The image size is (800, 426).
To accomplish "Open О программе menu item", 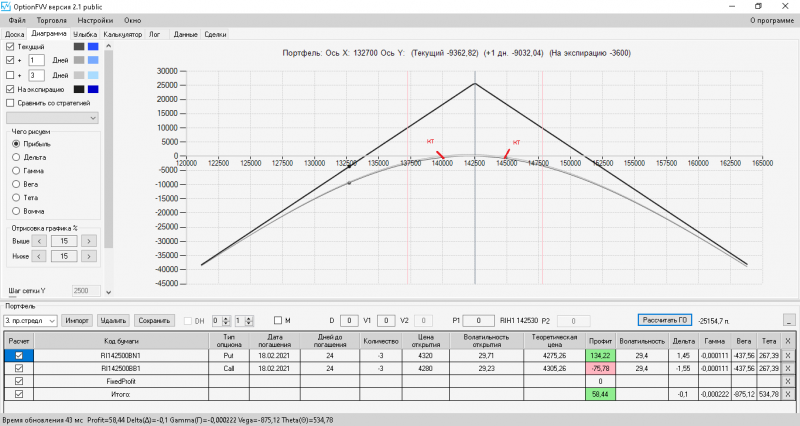I will 771,20.
